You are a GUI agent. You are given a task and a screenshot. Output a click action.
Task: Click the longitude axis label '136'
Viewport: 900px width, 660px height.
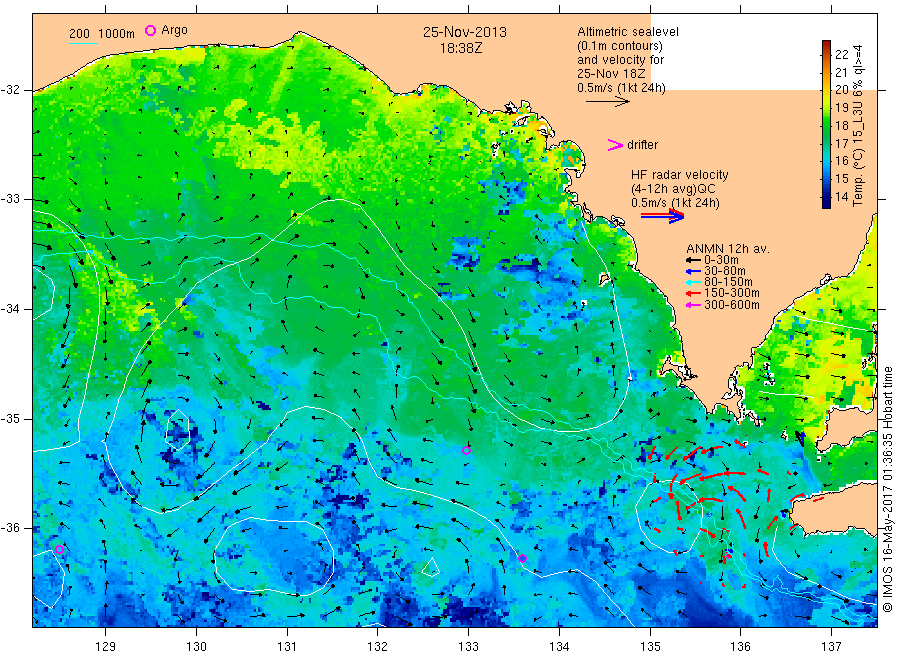tap(740, 646)
